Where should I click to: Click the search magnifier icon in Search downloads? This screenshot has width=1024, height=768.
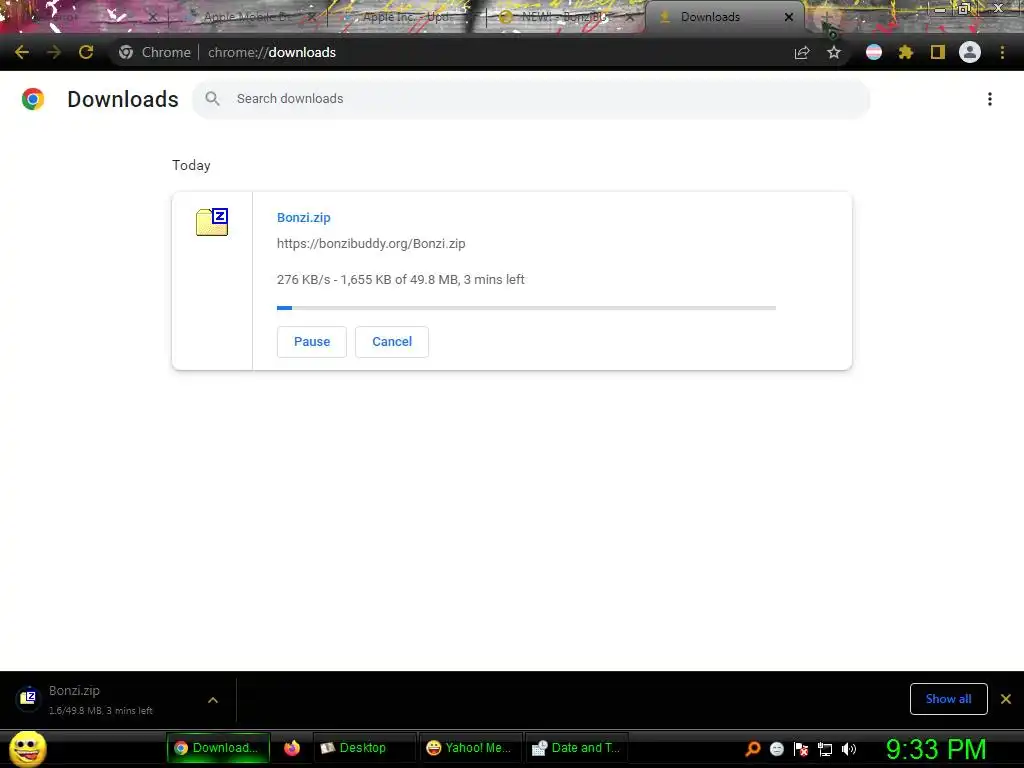(212, 99)
